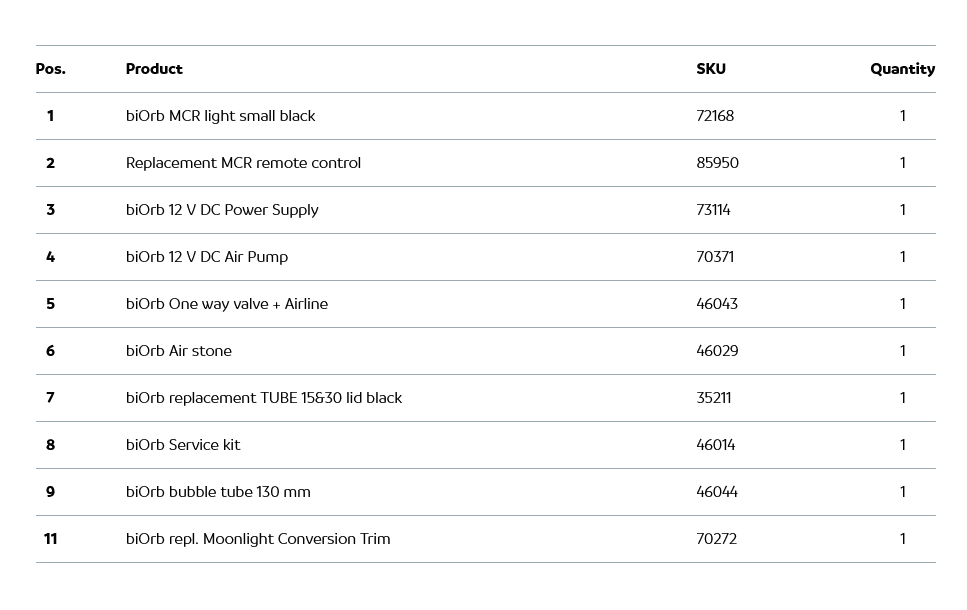Select biOrb bubble tube 130 mm

click(x=218, y=492)
